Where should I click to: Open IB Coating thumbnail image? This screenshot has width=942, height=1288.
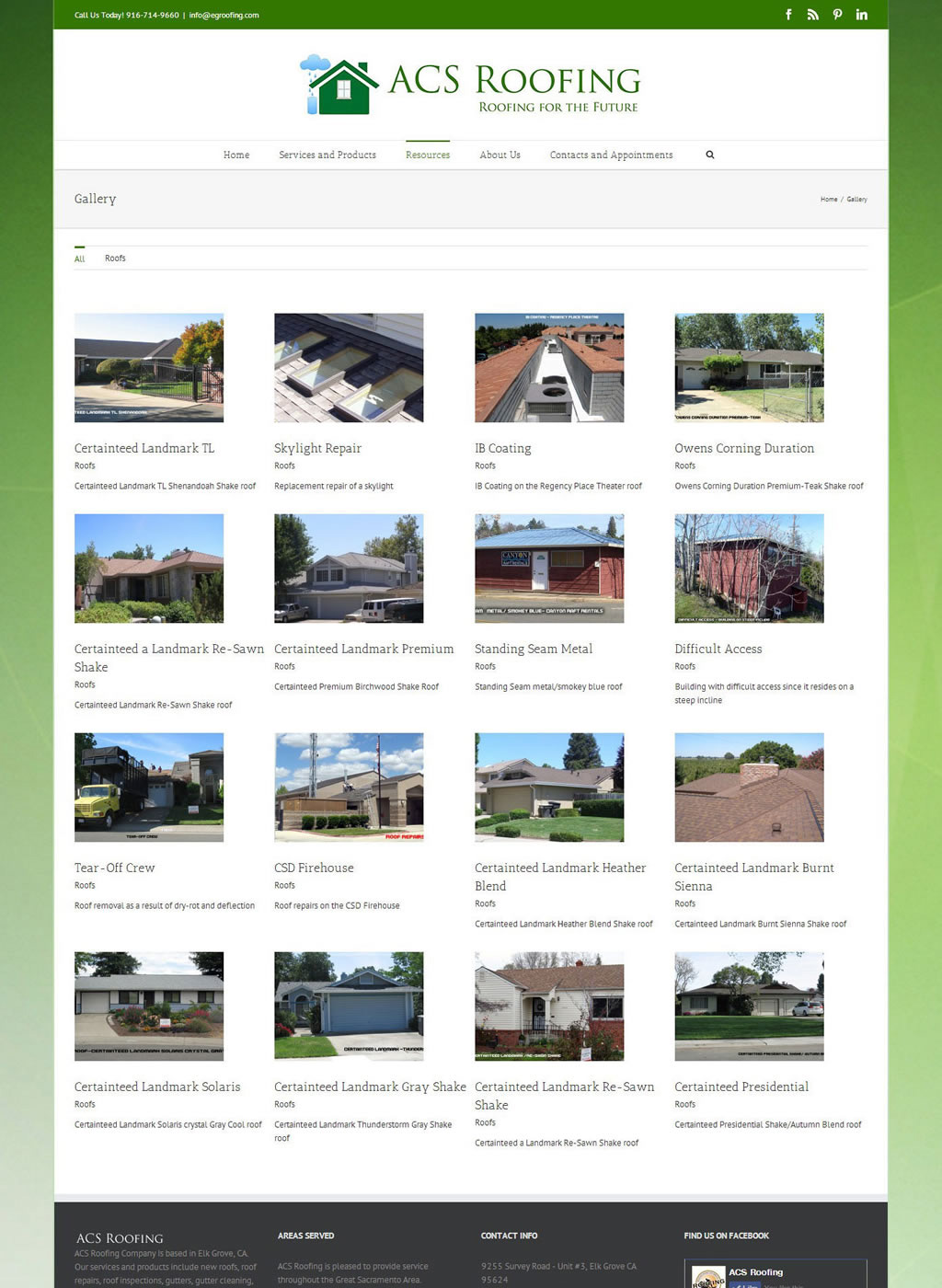549,368
